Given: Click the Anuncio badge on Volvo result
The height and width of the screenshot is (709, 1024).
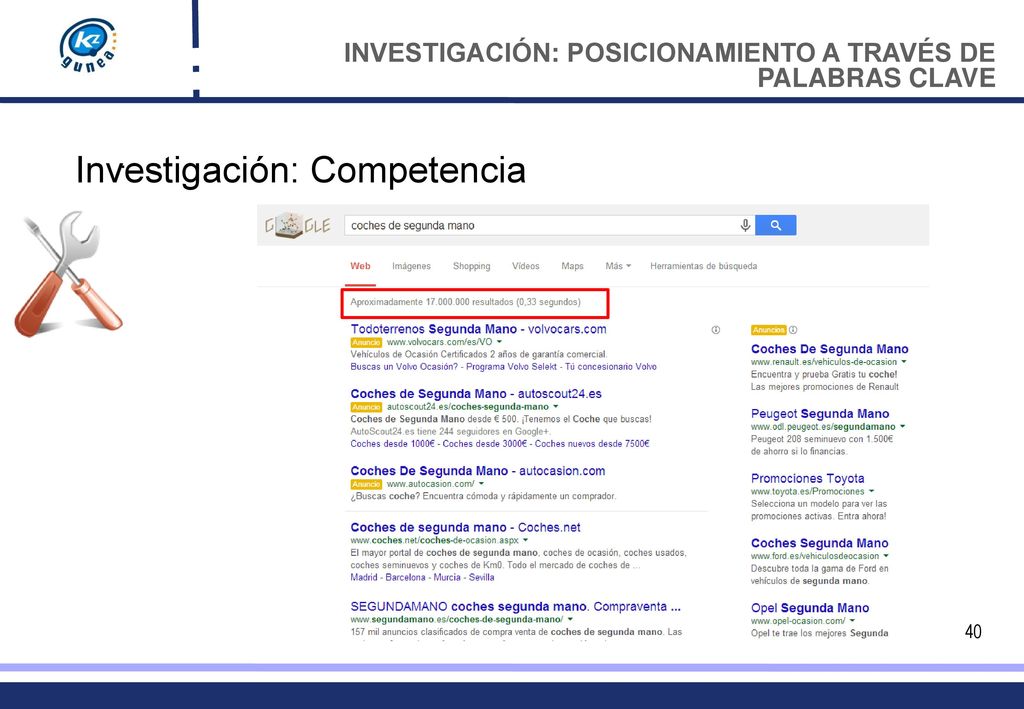Looking at the screenshot, I should click(366, 342).
